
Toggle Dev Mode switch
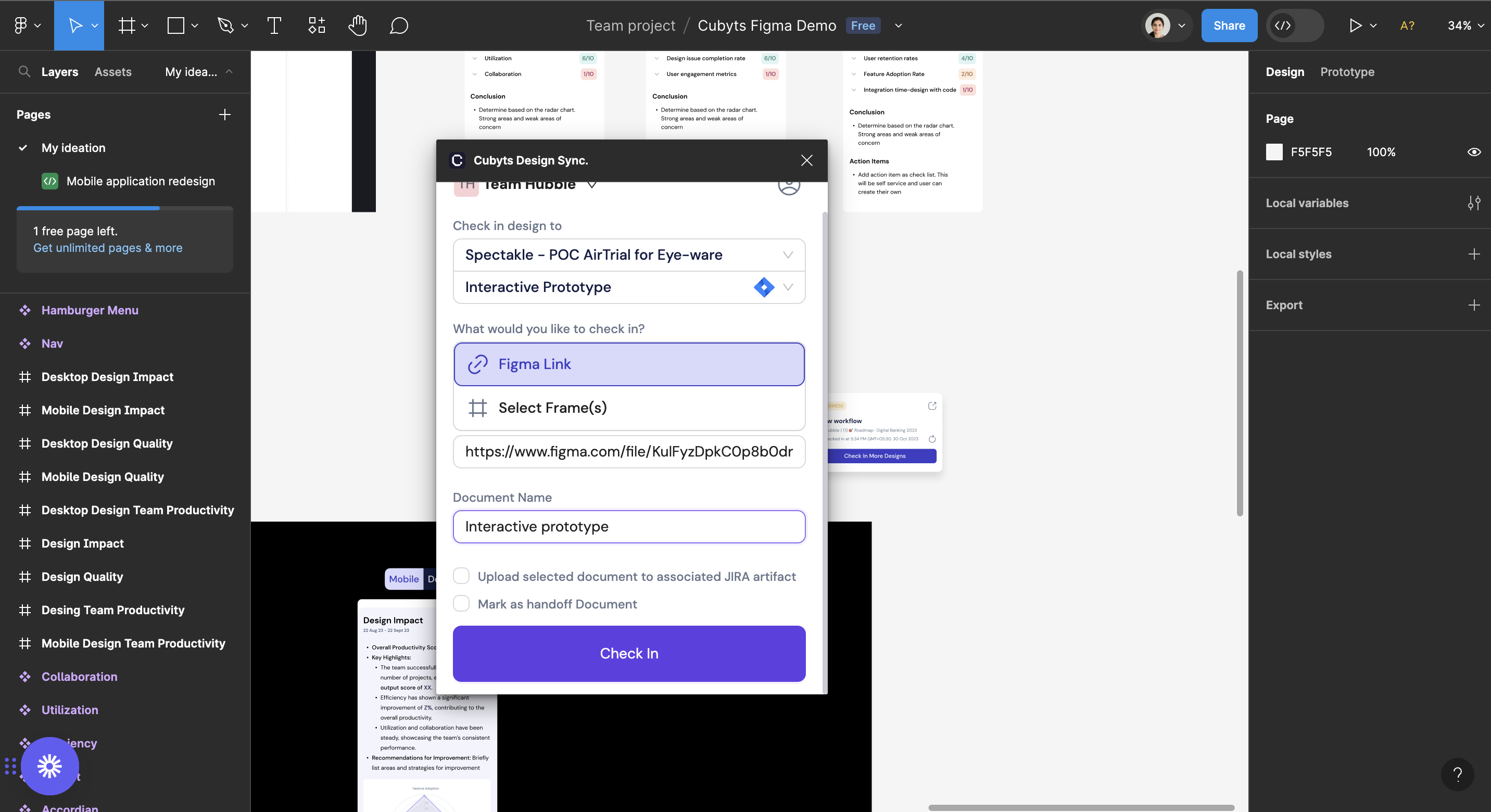[x=1294, y=26]
